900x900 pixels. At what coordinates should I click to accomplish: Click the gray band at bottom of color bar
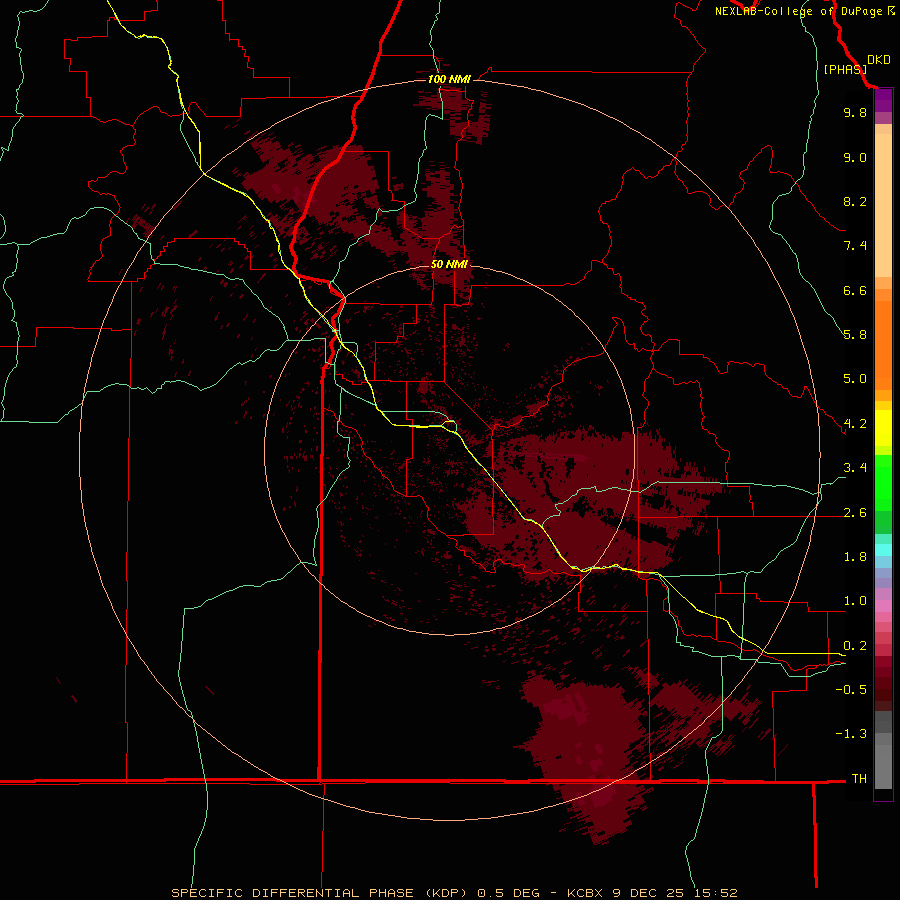tap(883, 751)
